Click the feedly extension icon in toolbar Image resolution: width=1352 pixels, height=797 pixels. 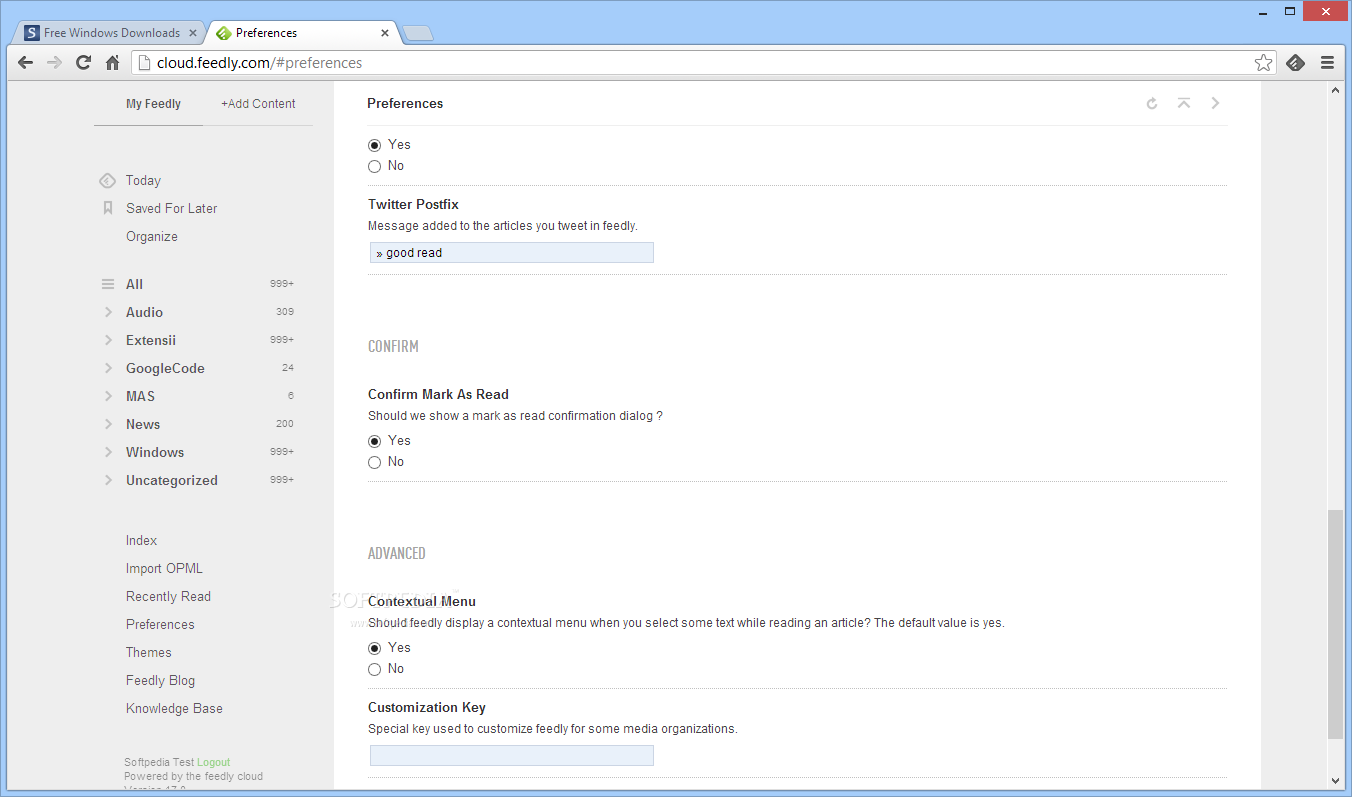1295,62
